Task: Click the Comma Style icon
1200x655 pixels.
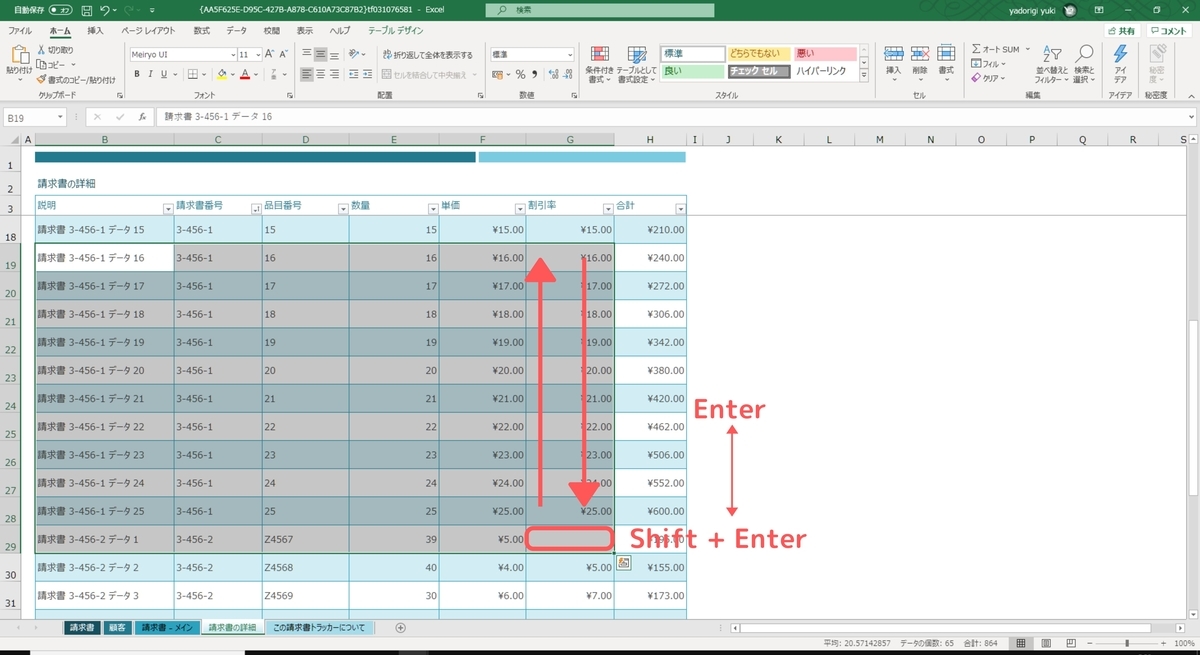Action: pos(534,74)
